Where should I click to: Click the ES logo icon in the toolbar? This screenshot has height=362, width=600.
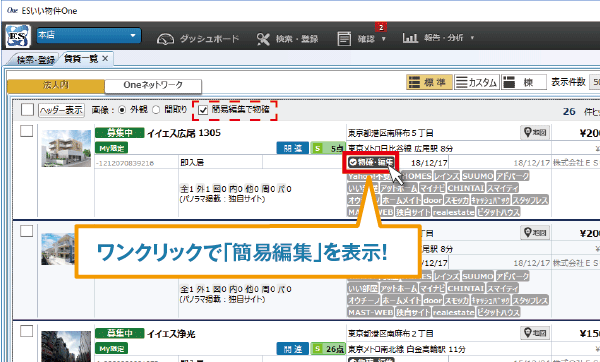(18, 37)
